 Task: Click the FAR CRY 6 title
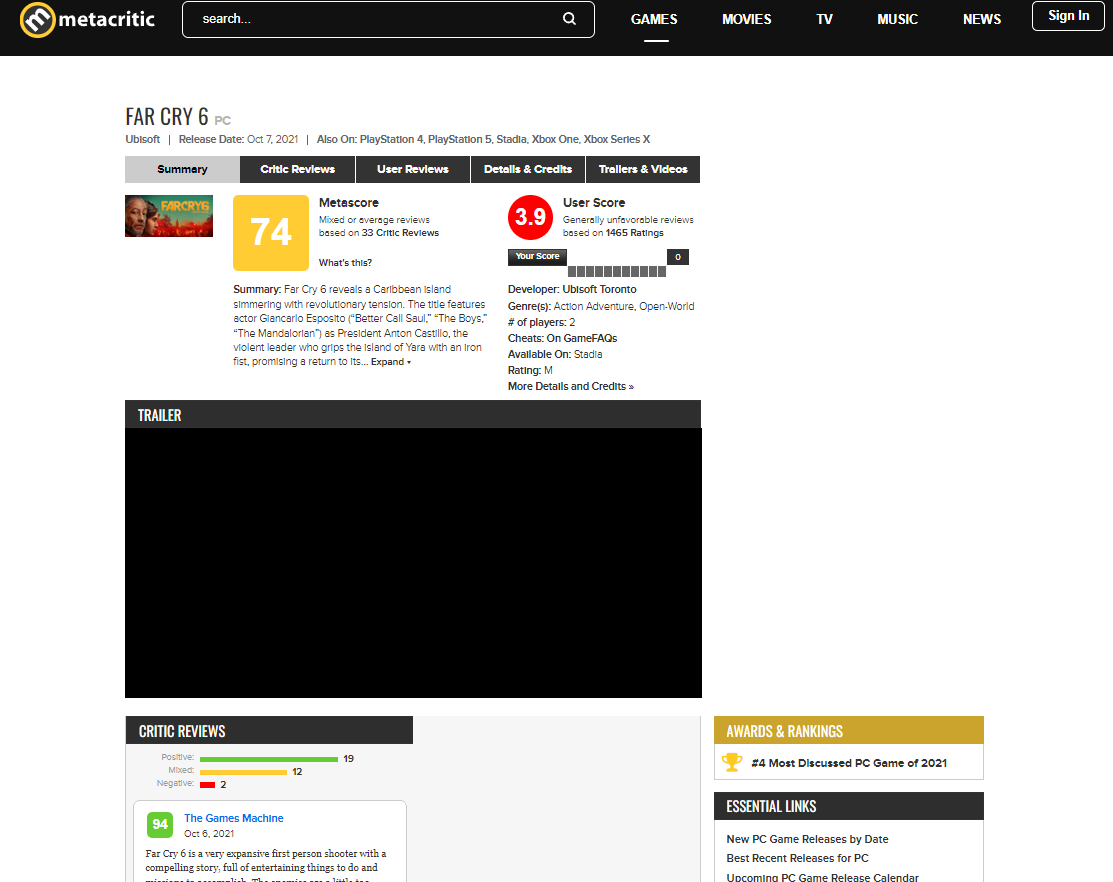[x=167, y=116]
